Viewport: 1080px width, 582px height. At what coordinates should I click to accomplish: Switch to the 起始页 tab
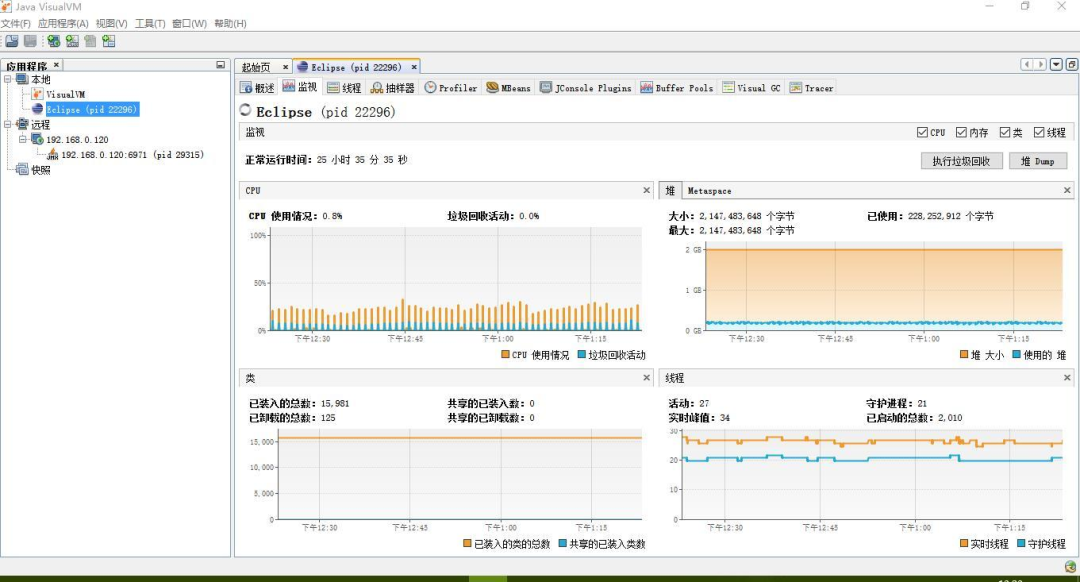coord(258,66)
